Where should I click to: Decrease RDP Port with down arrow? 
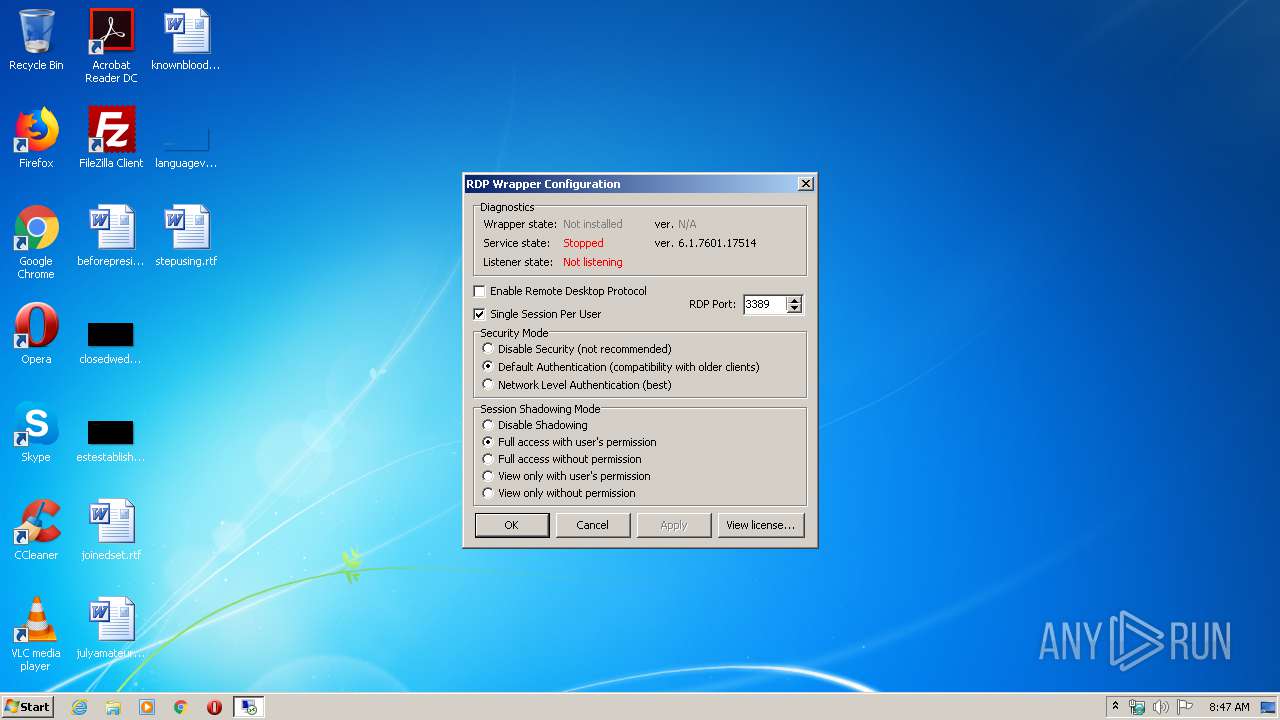coord(794,309)
